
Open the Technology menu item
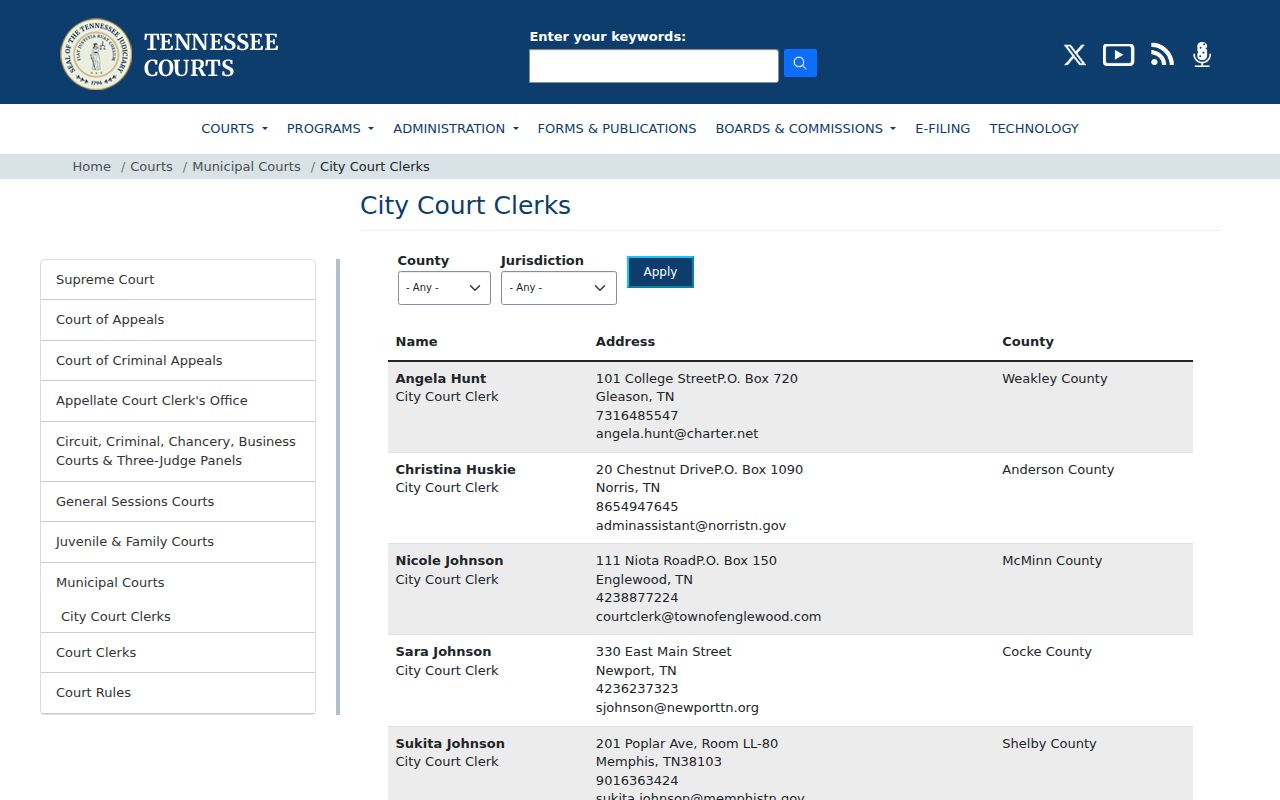click(x=1034, y=128)
